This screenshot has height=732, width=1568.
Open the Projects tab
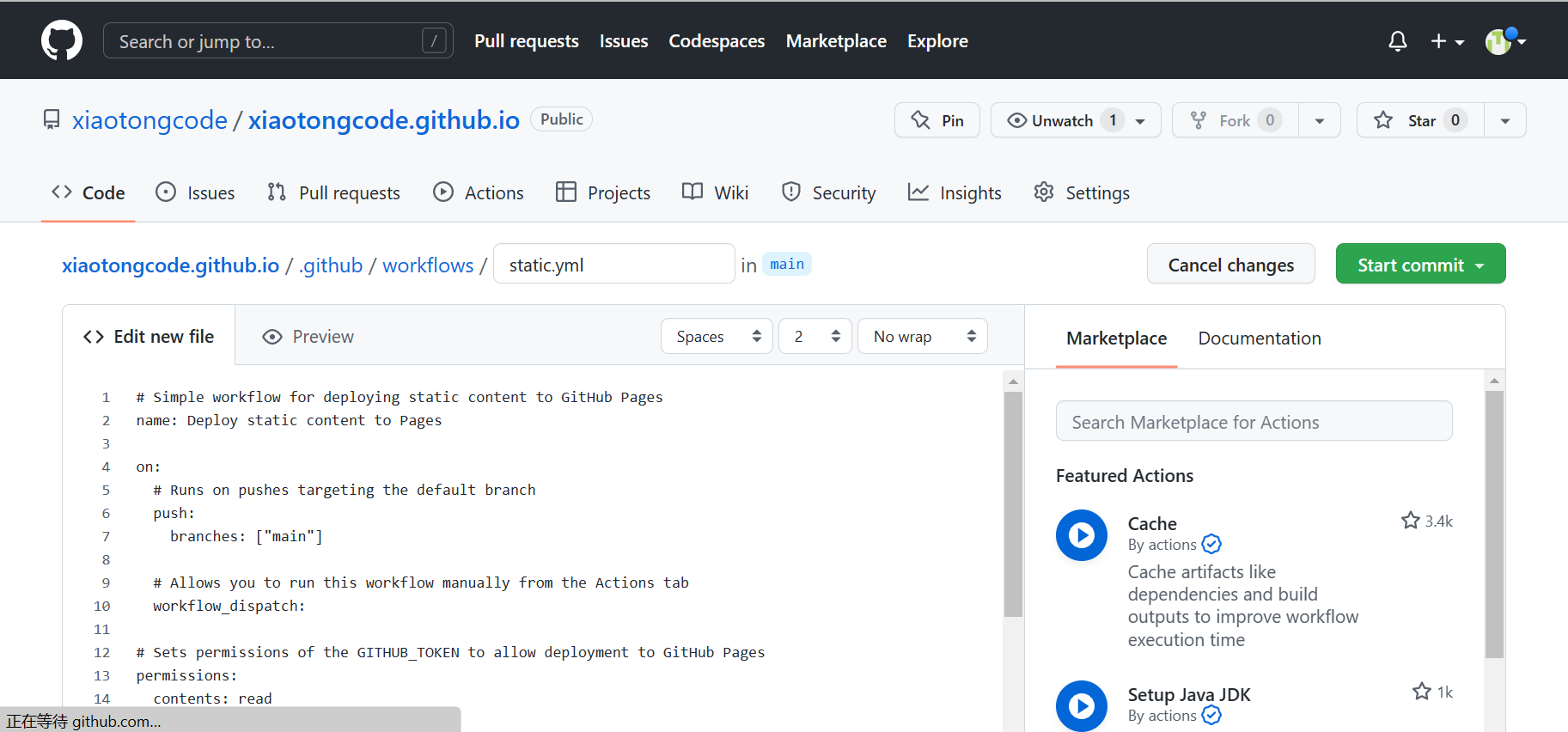(602, 192)
